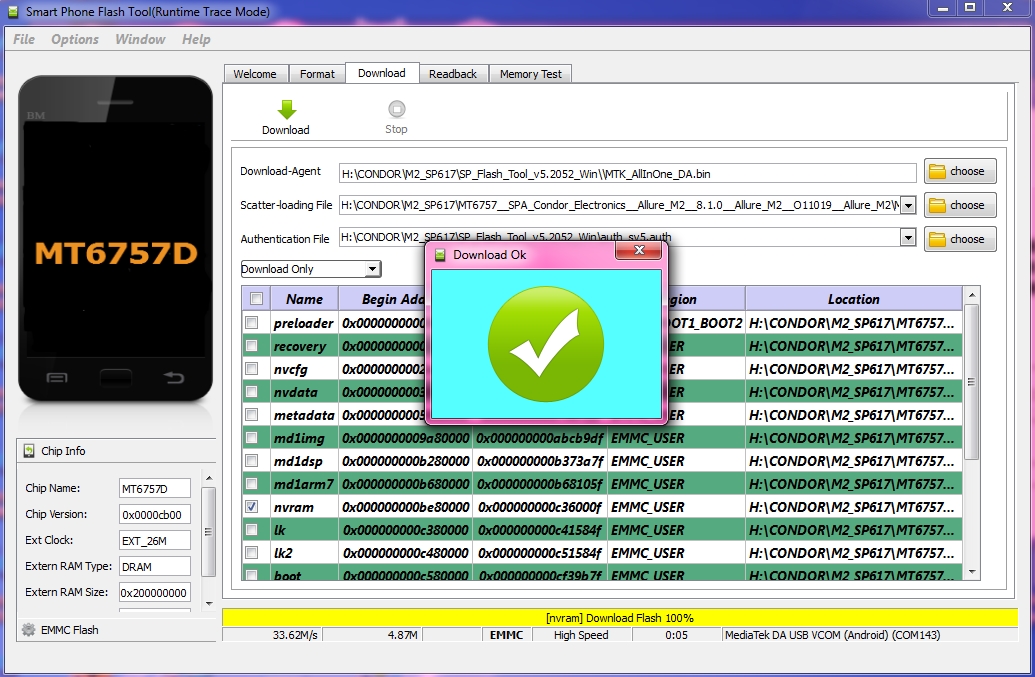Click the Download-Agent file path field
1035x677 pixels.
pyautogui.click(x=627, y=173)
